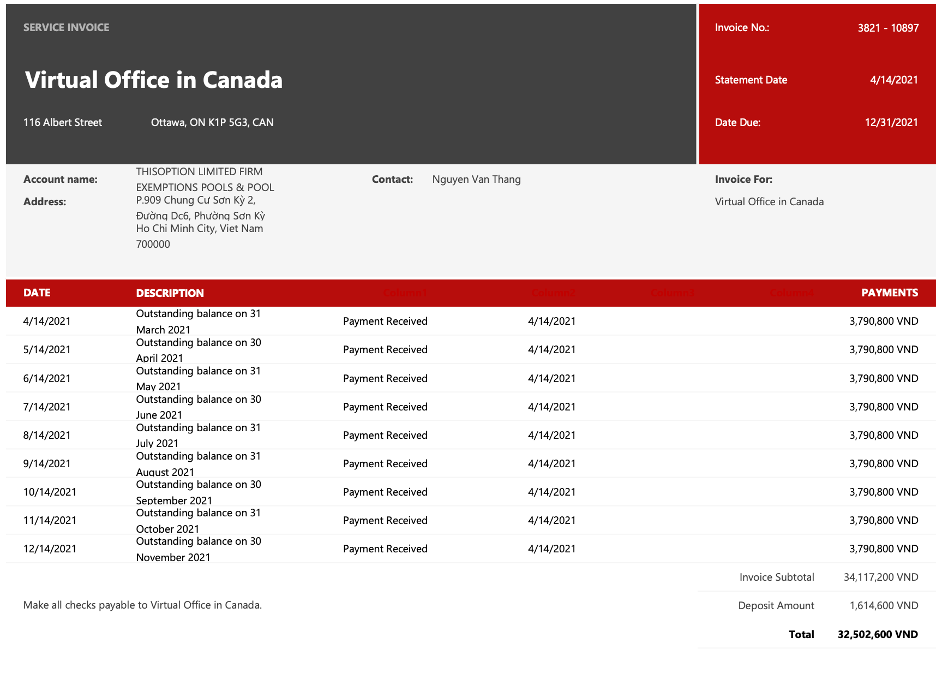Click the "12/14/2021" date cell

(50, 549)
